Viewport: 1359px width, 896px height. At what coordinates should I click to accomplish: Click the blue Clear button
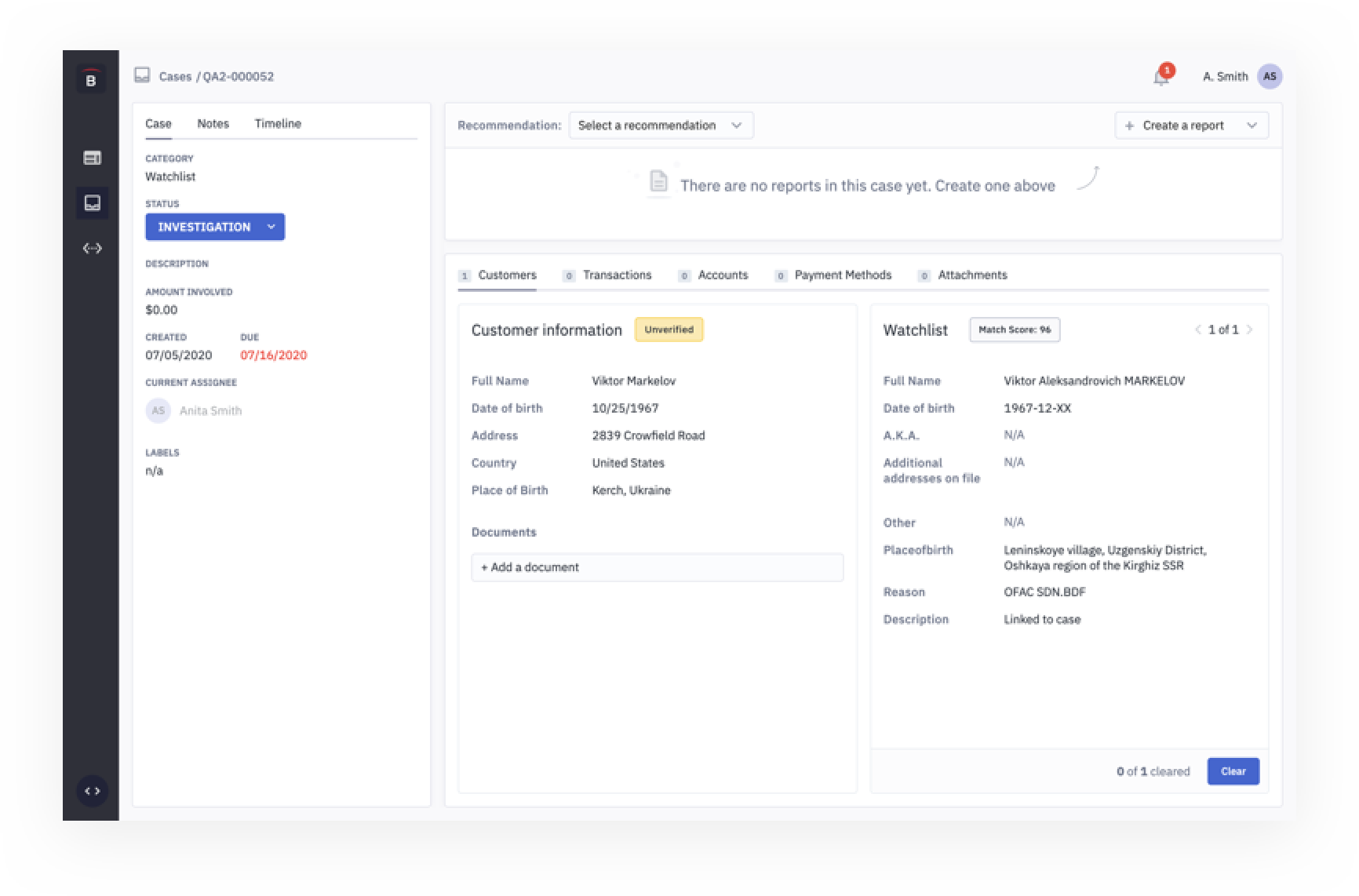1233,771
